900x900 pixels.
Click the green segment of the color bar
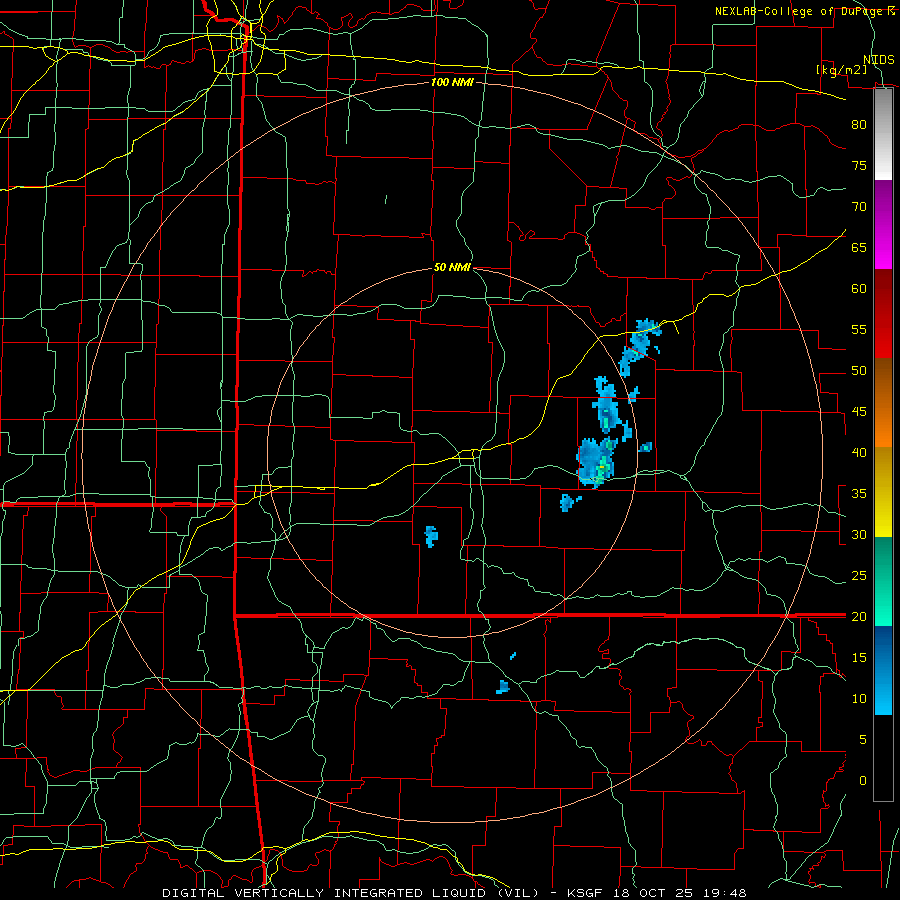pyautogui.click(x=883, y=581)
